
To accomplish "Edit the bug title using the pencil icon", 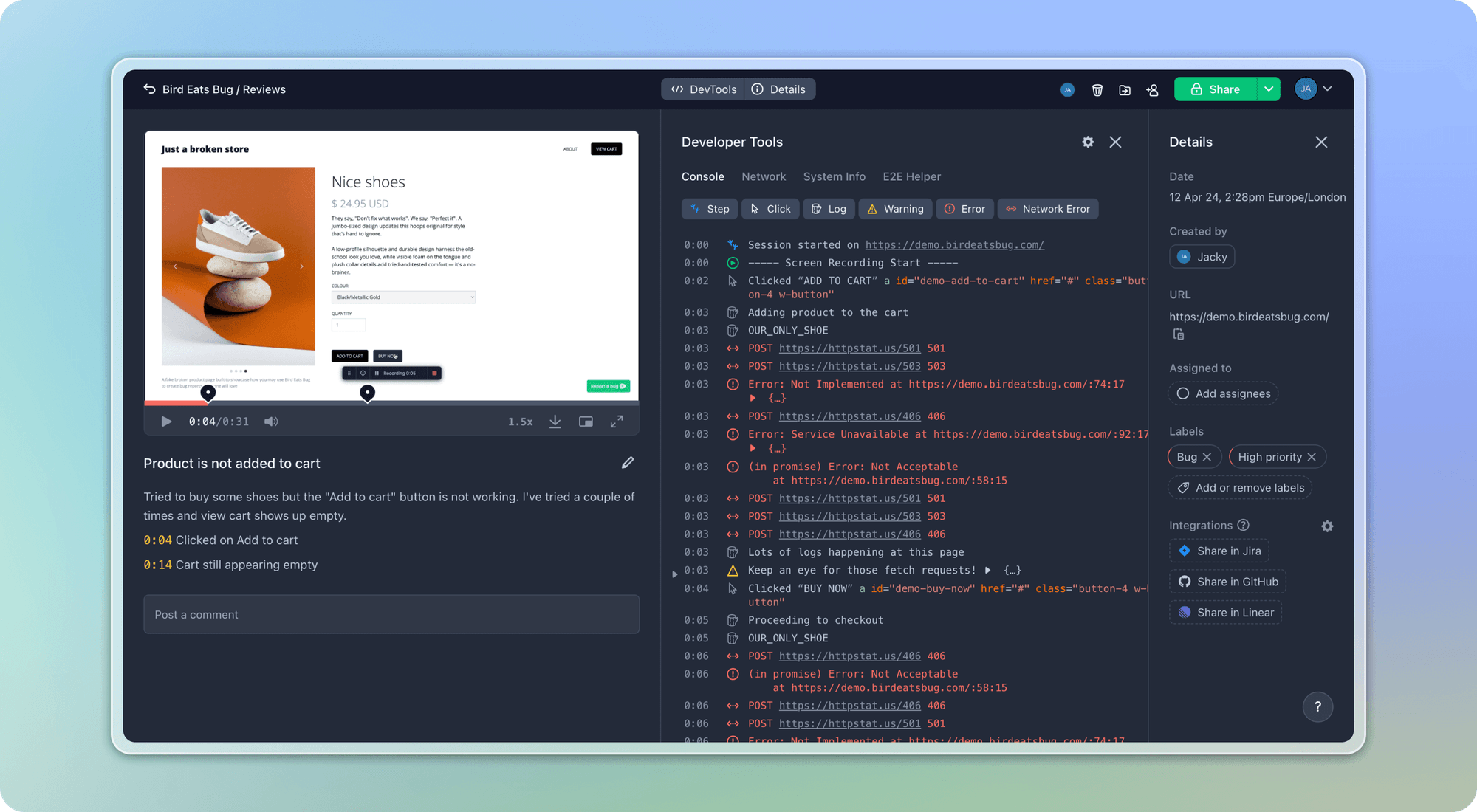I will [x=627, y=463].
